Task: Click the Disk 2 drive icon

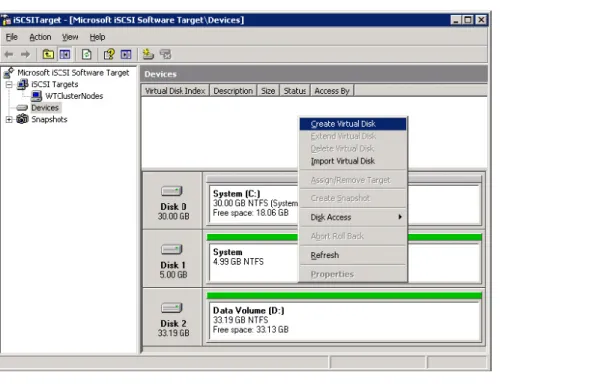Action: [172, 308]
